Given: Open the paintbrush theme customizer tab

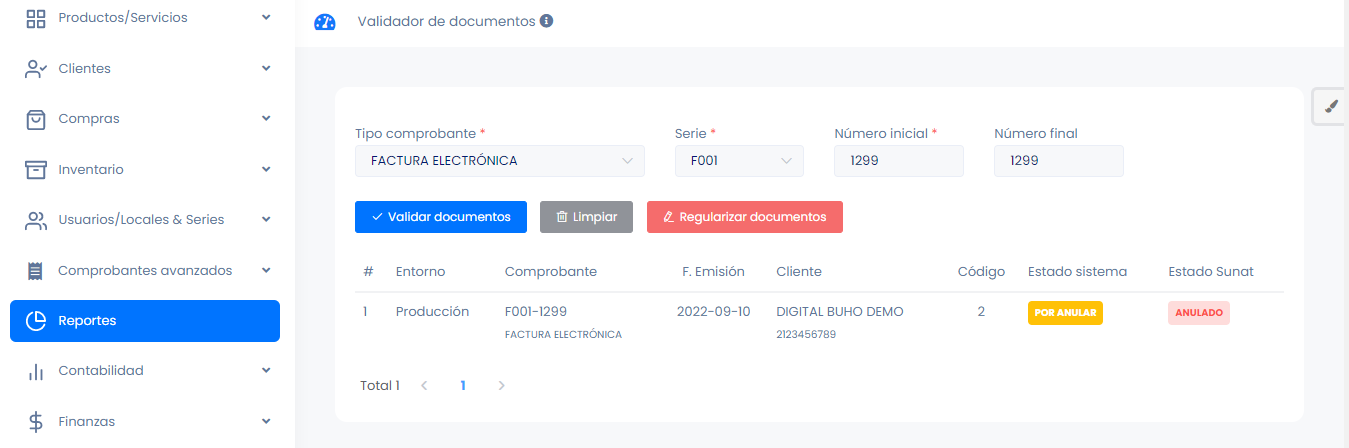Looking at the screenshot, I should [x=1330, y=106].
